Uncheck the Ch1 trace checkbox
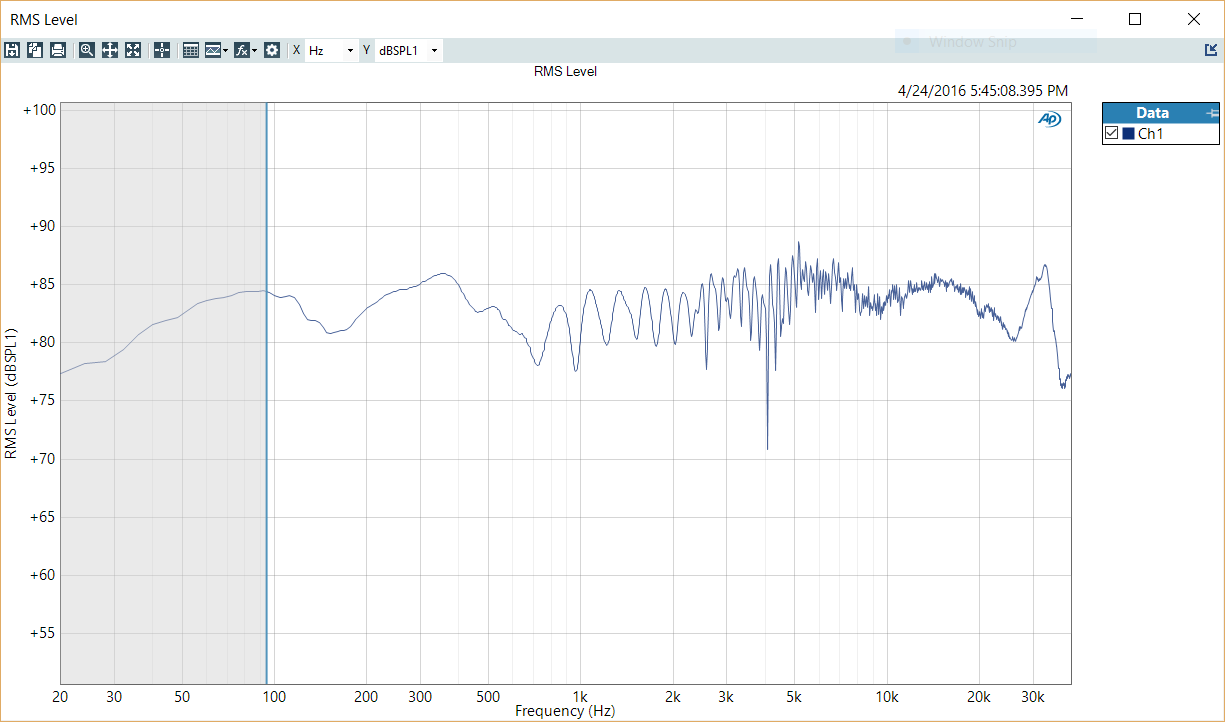The width and height of the screenshot is (1225, 722). pyautogui.click(x=1111, y=134)
